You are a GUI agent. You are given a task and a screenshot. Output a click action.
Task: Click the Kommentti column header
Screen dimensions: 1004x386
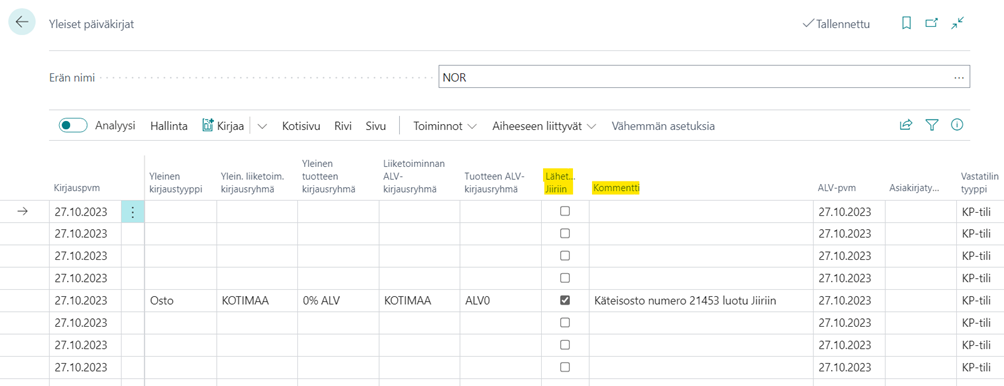pos(617,188)
